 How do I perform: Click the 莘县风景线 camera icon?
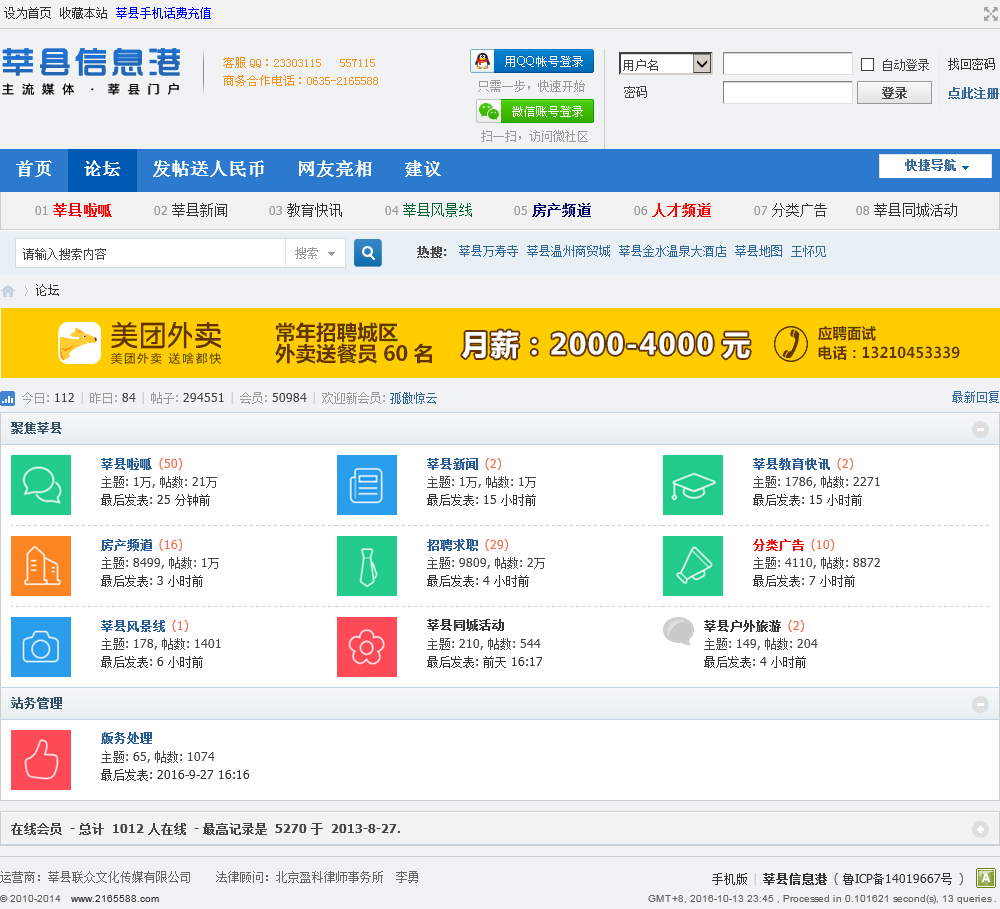click(41, 647)
